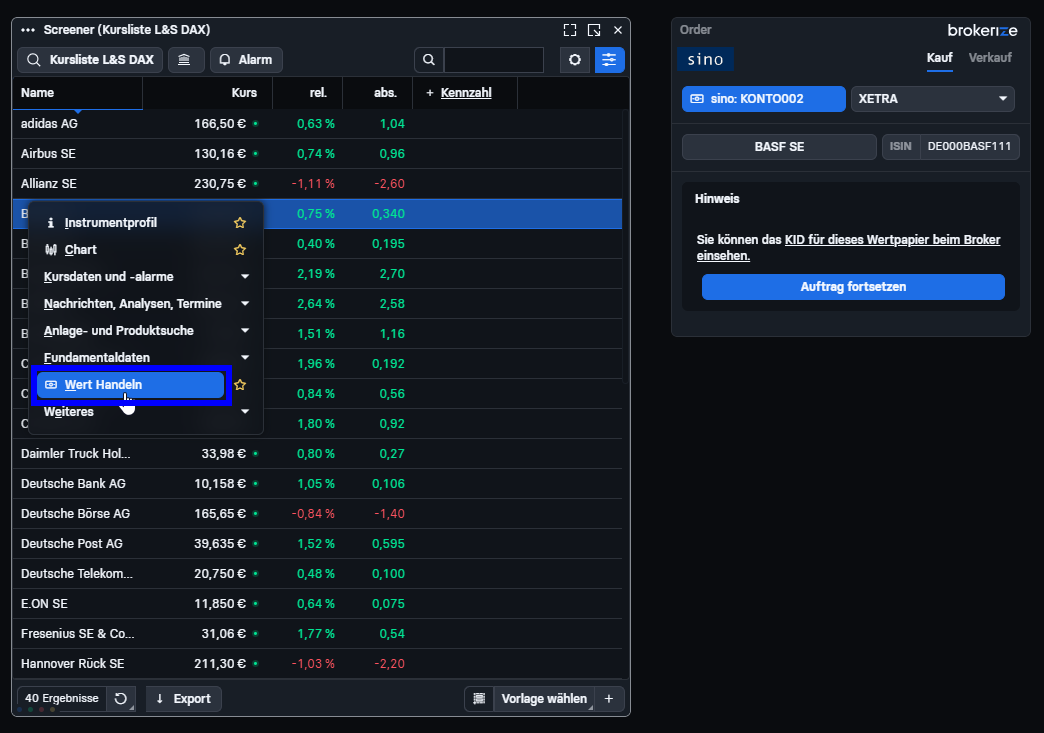
Task: Expand Kursdaten und -alarme submenu
Action: tap(146, 276)
